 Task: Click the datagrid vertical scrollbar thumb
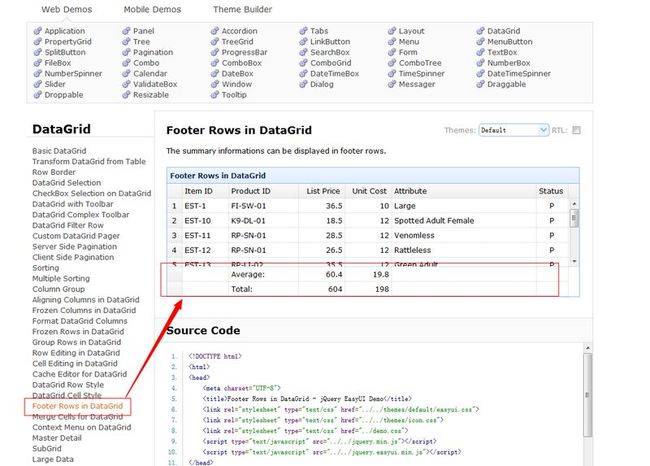point(574,218)
